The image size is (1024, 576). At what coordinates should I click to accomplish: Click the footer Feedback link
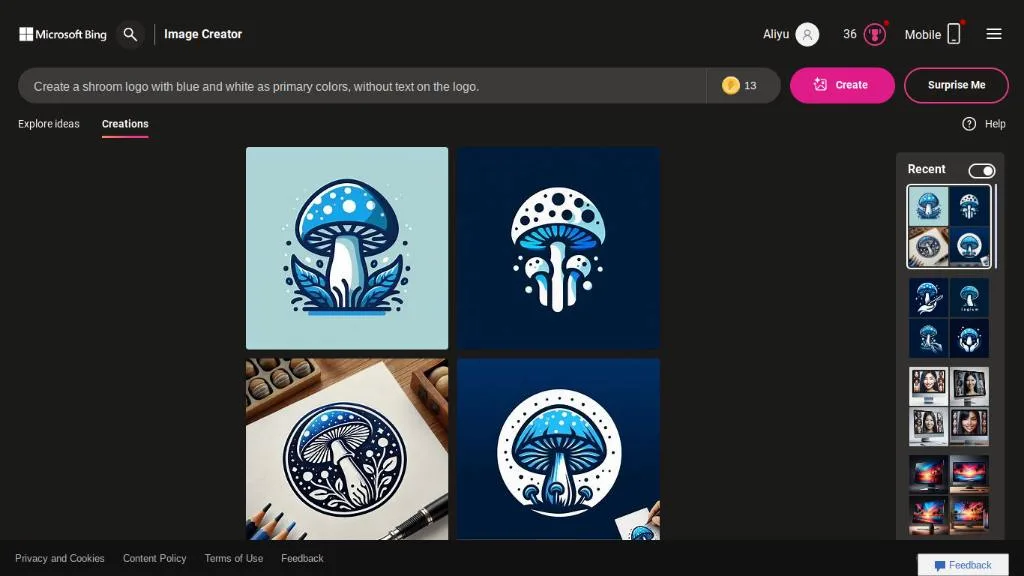(302, 558)
